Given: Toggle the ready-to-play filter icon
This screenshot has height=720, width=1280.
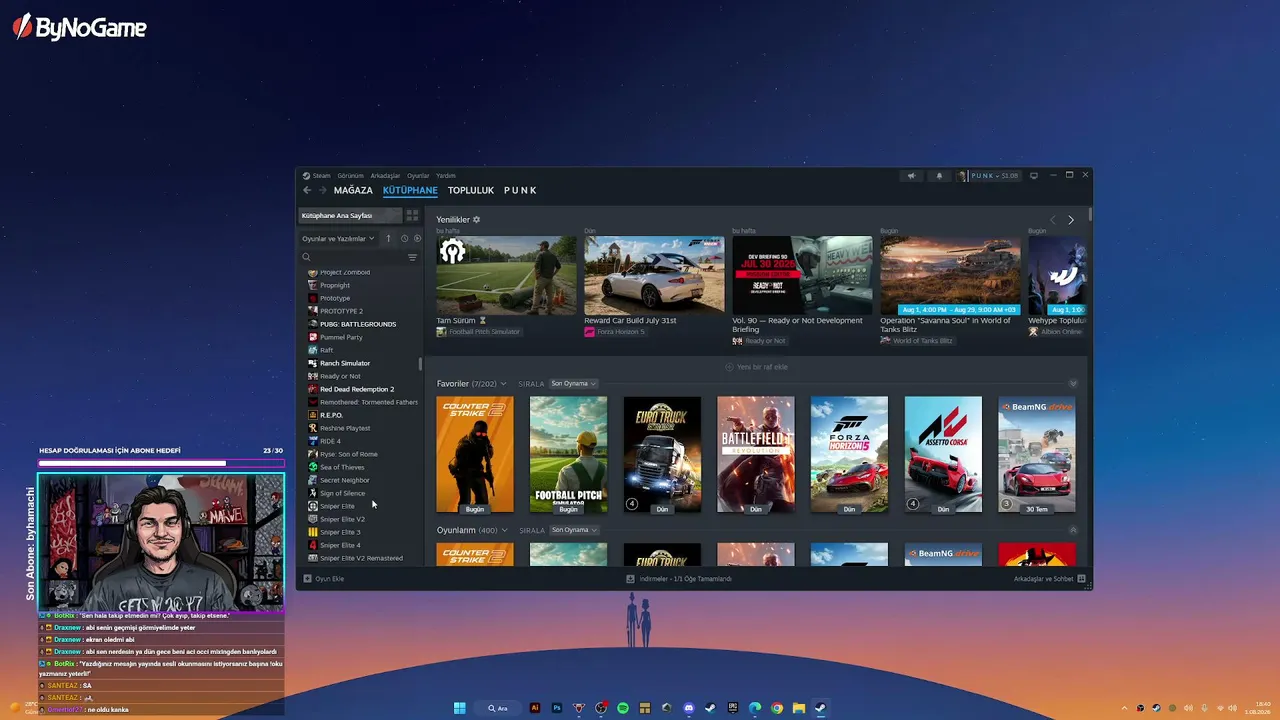Looking at the screenshot, I should [417, 238].
